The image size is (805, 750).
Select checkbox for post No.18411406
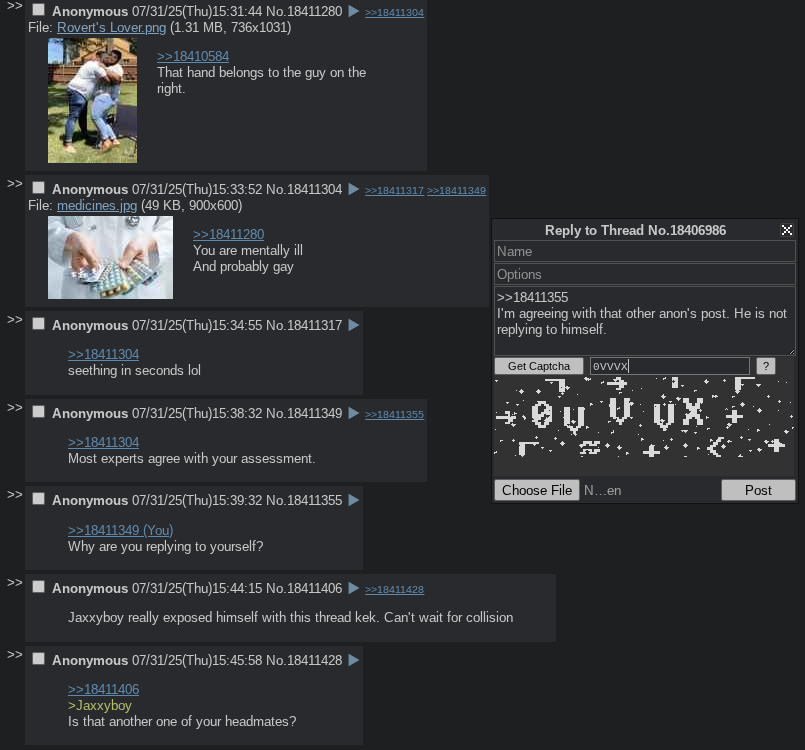pyautogui.click(x=39, y=587)
